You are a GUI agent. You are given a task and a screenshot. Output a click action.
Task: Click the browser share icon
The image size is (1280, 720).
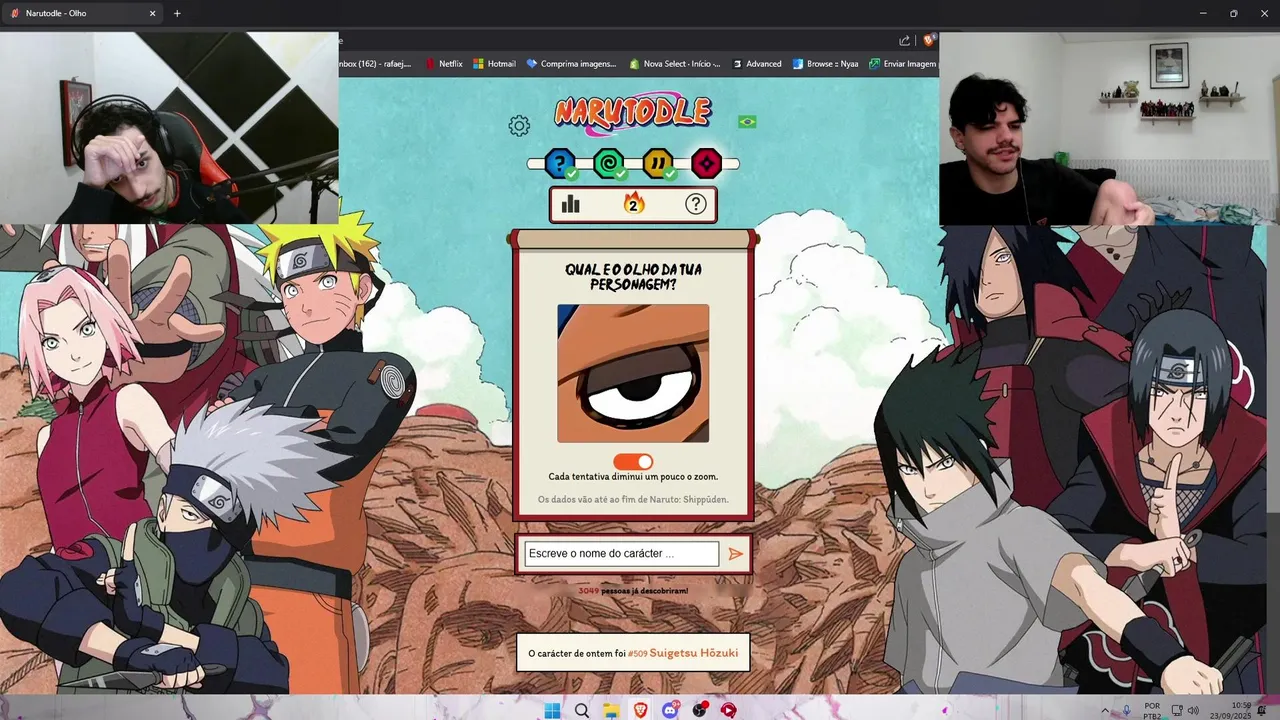[x=905, y=41]
